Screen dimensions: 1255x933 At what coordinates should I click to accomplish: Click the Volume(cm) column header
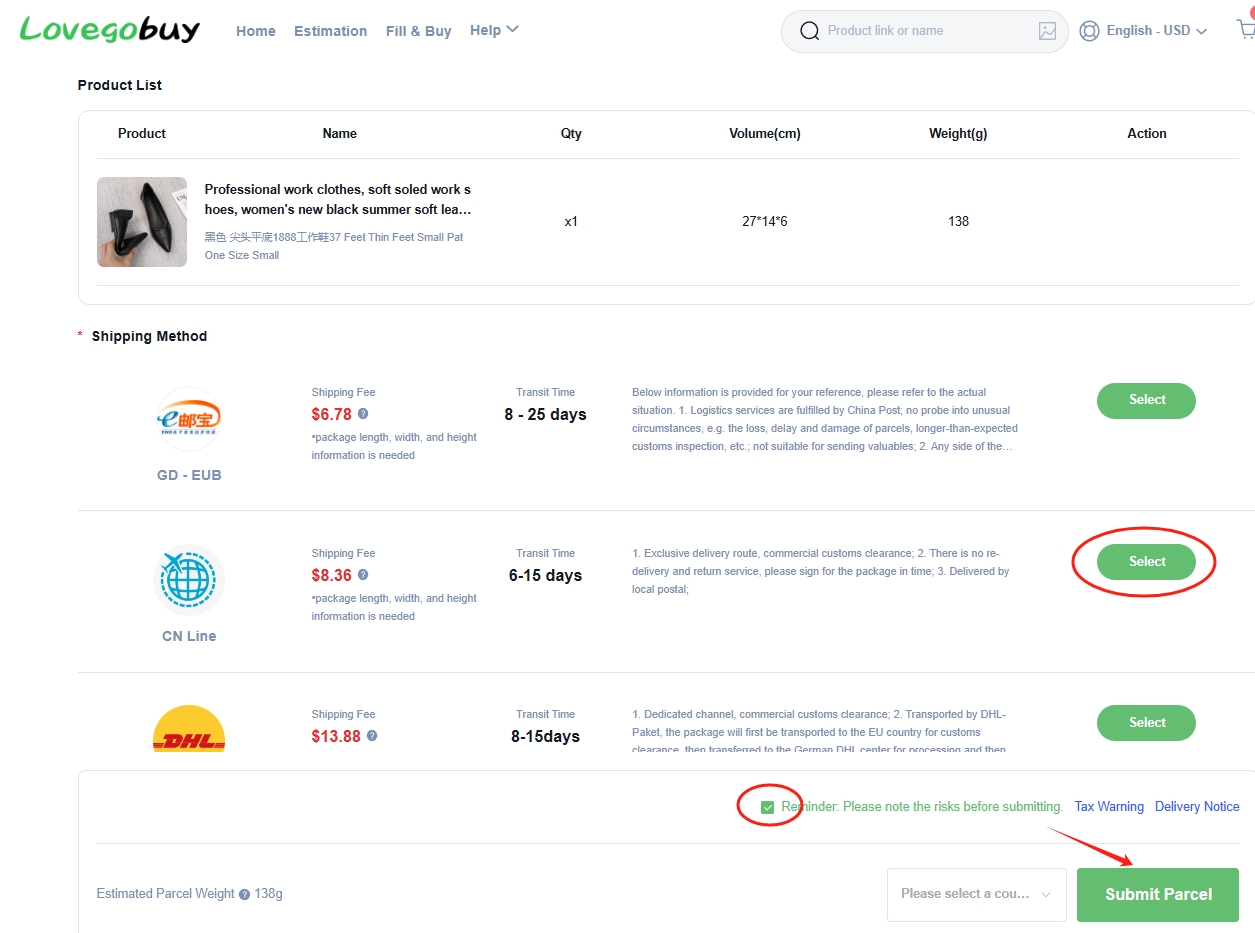coord(765,133)
